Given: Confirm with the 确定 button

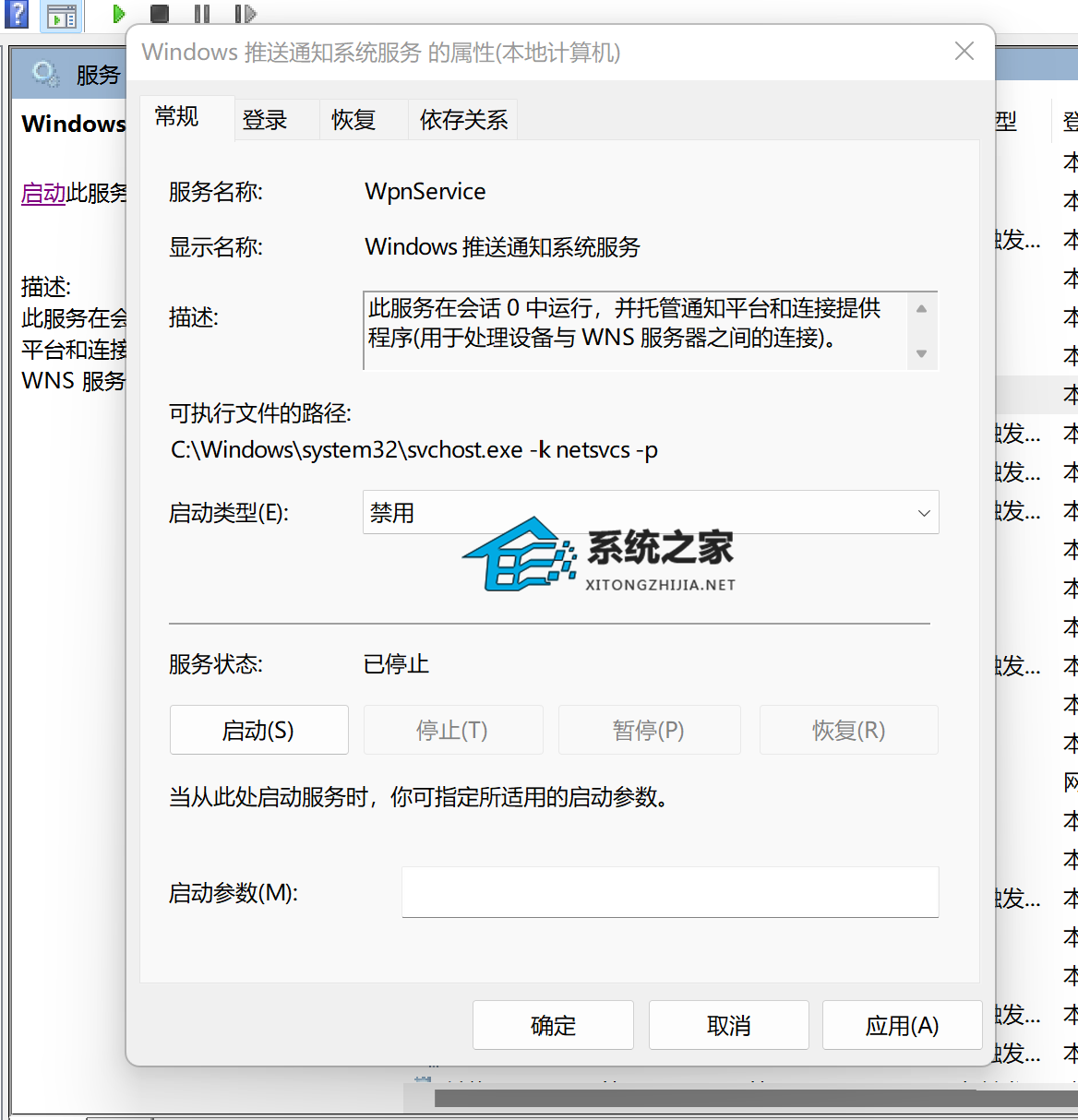Looking at the screenshot, I should 553,1025.
